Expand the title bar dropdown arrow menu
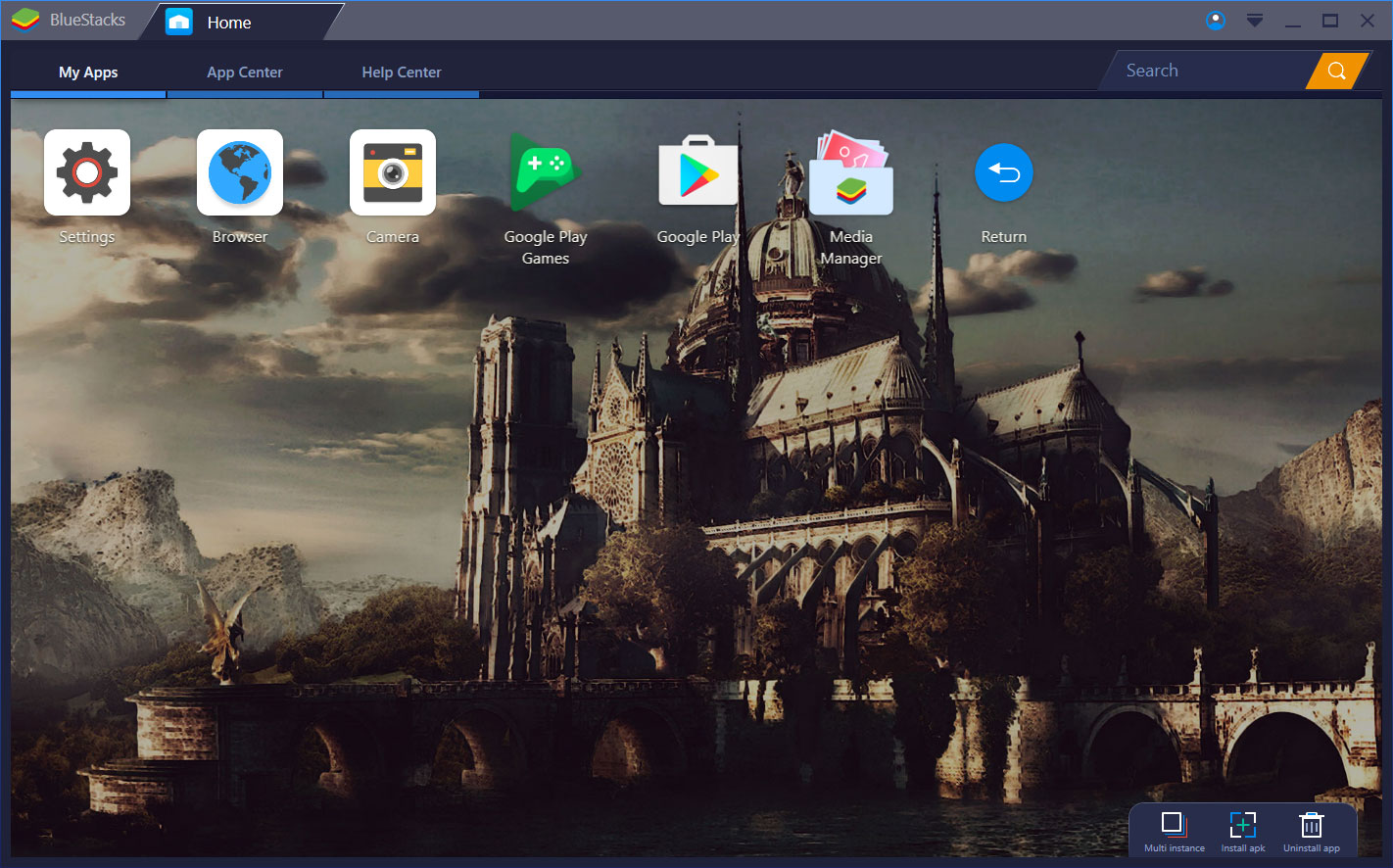 point(1255,21)
